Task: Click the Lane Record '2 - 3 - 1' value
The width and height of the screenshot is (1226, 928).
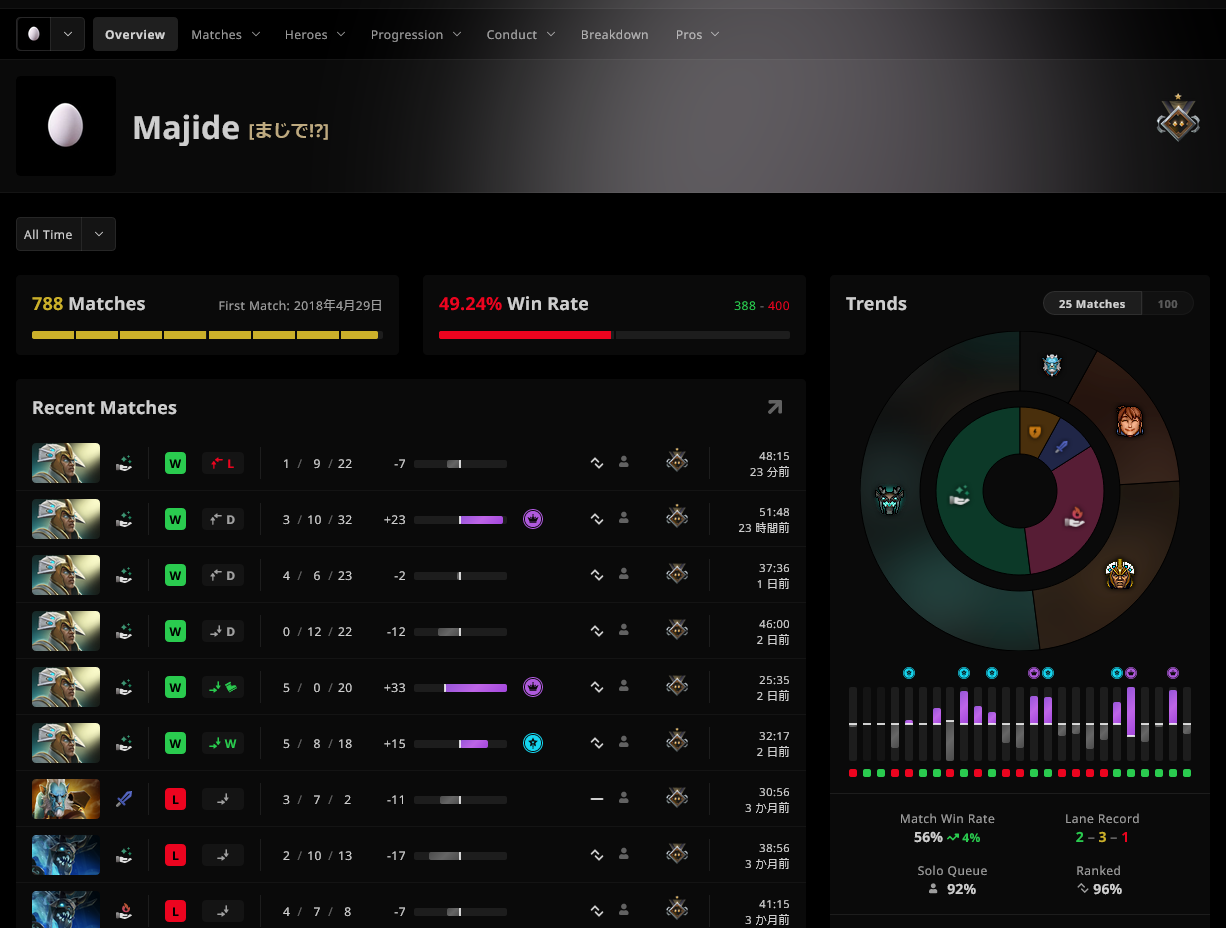Action: pyautogui.click(x=1102, y=837)
